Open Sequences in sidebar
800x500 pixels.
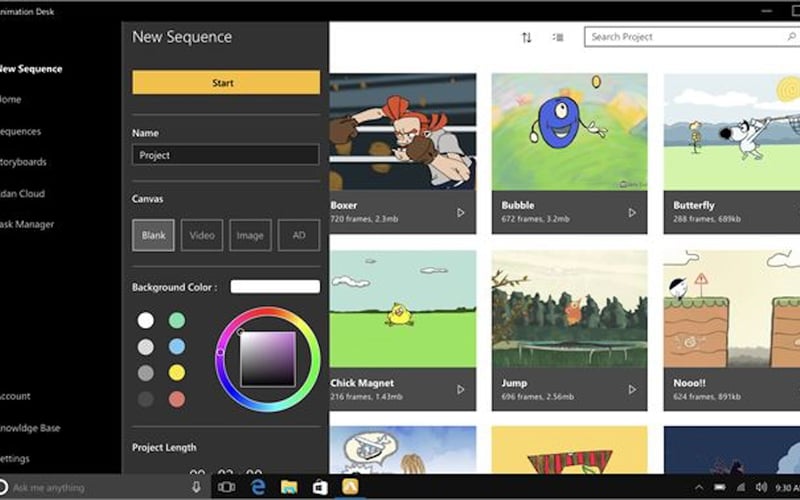(20, 131)
